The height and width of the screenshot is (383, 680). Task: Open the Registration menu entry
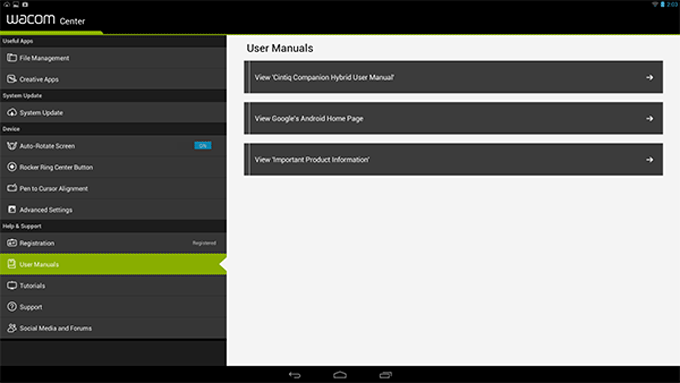pos(113,243)
